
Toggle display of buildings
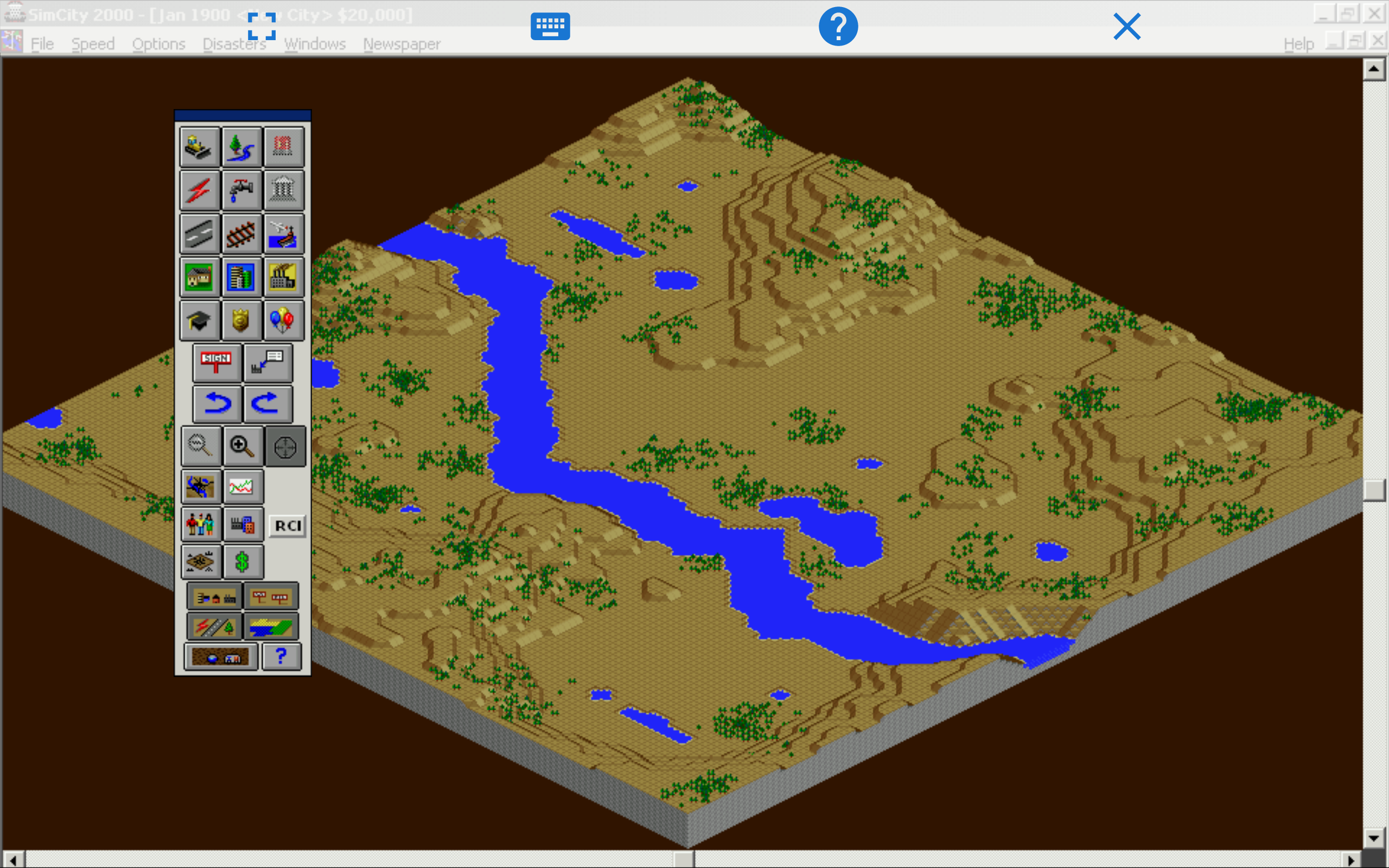coord(214,597)
